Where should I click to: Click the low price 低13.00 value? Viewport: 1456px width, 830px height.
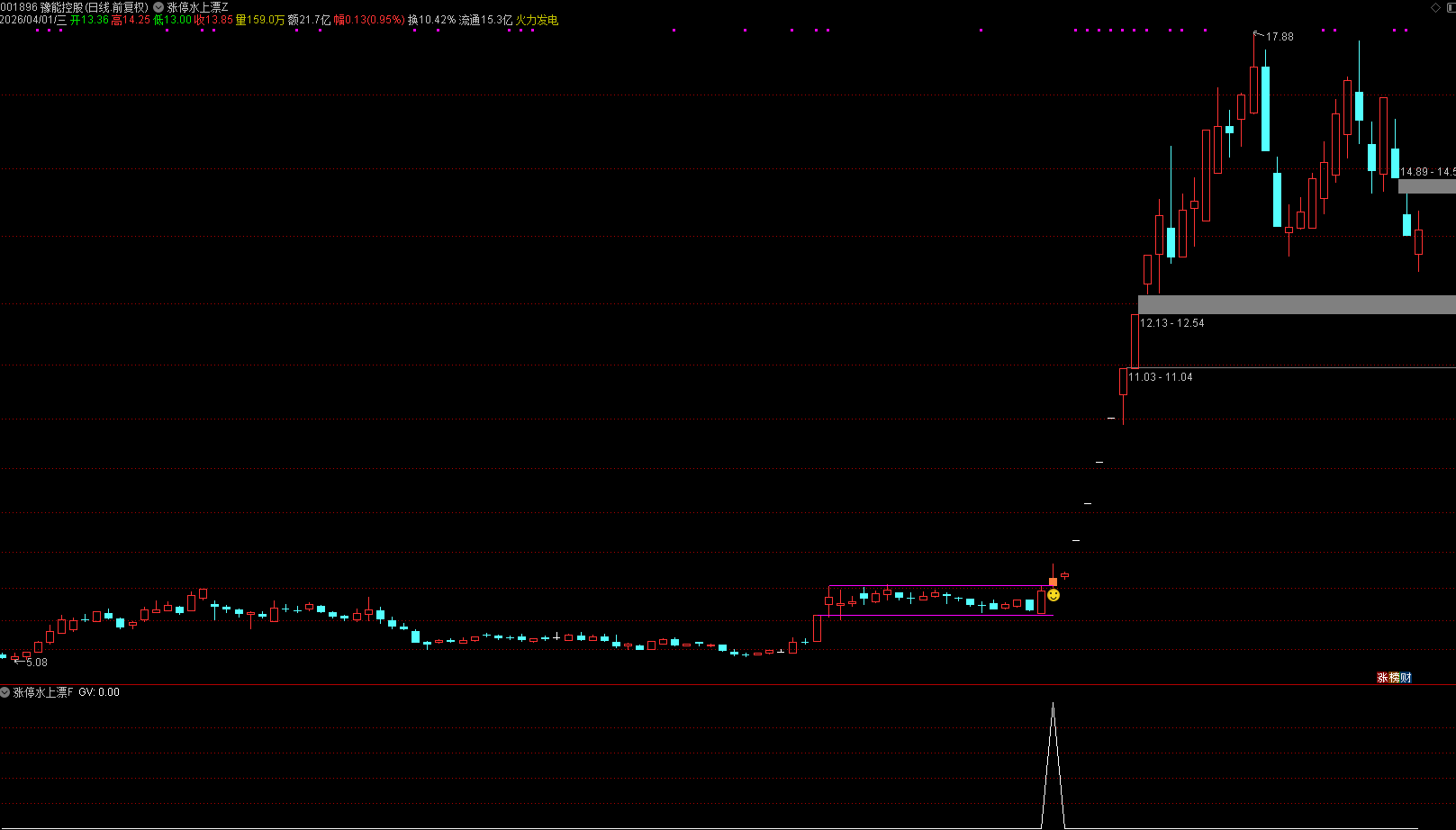173,20
